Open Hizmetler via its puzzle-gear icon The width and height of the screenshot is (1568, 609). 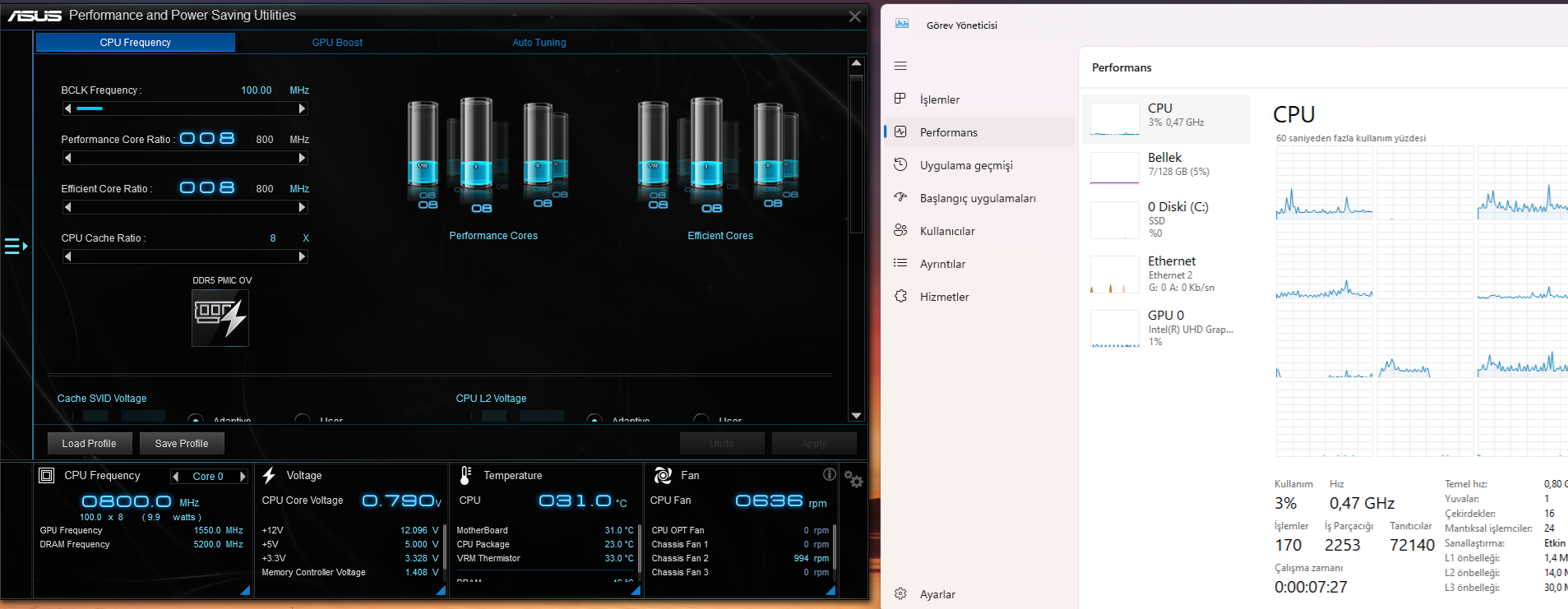[x=900, y=296]
